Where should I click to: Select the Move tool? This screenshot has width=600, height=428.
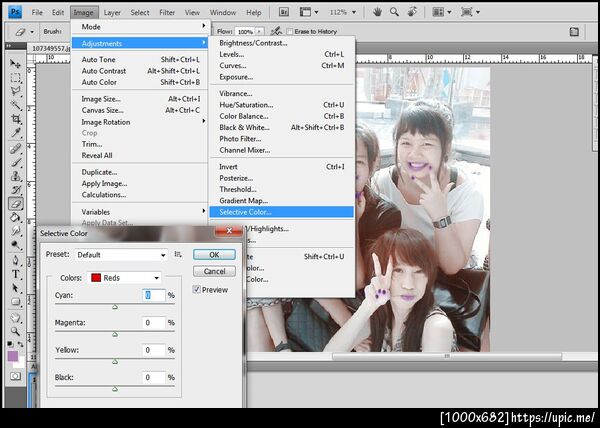16,64
